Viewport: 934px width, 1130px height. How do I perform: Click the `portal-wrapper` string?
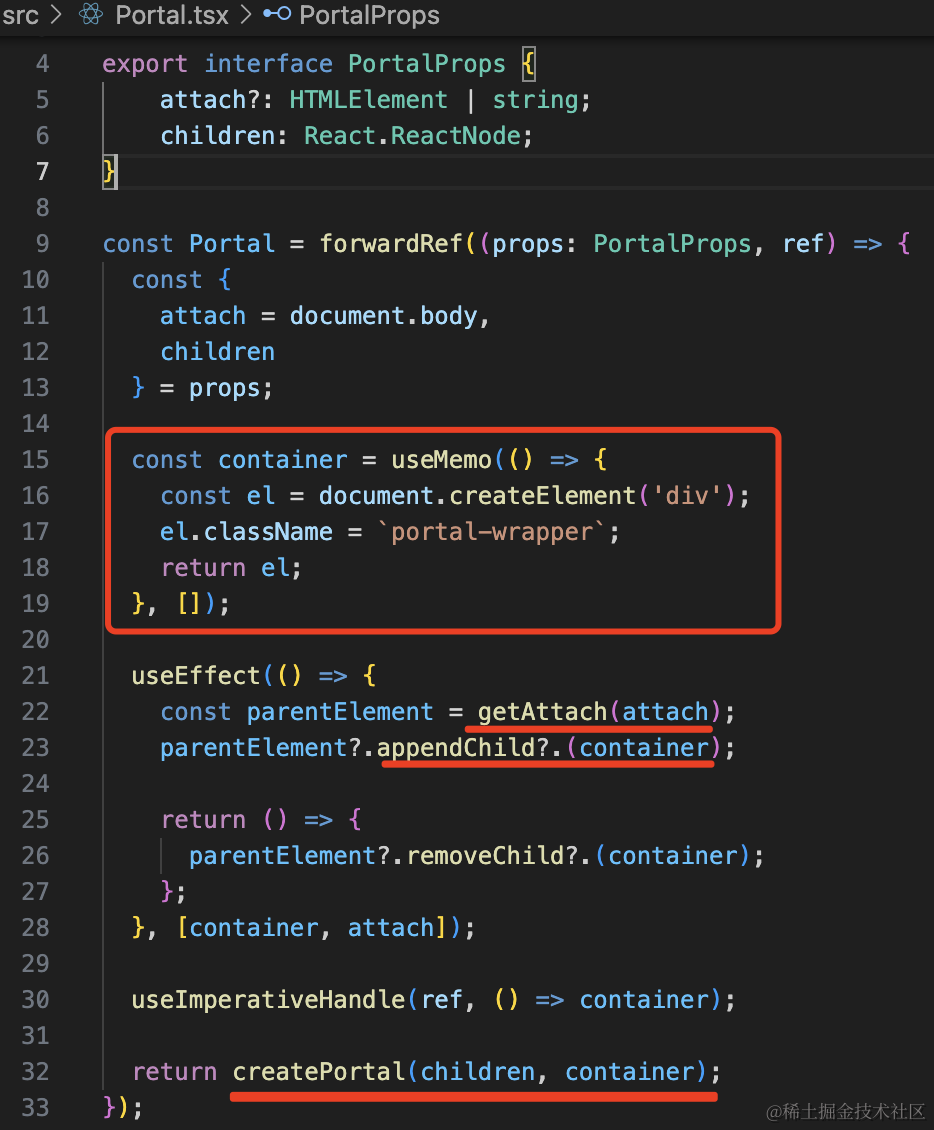click(x=492, y=532)
